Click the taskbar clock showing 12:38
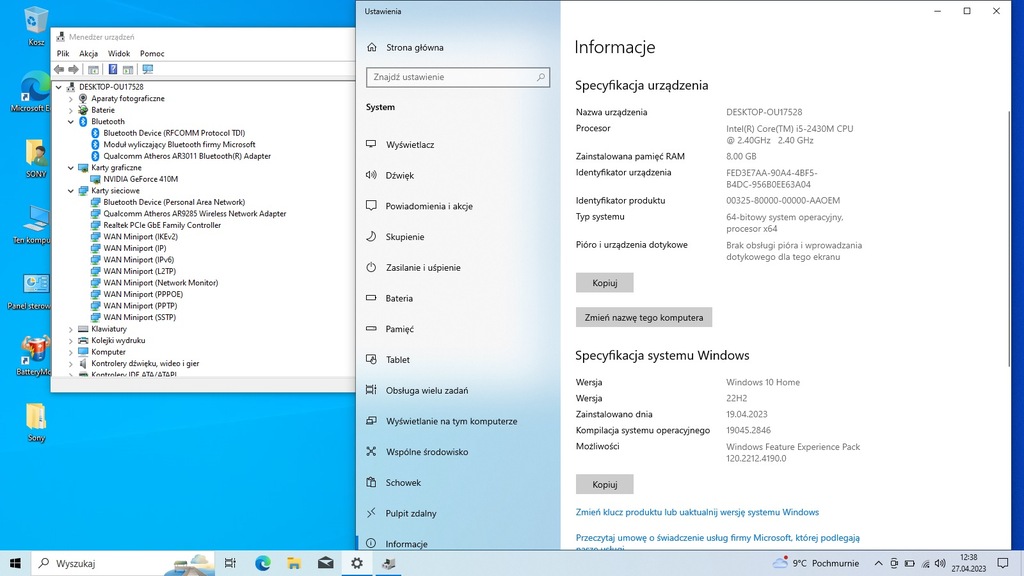This screenshot has width=1024, height=576. click(x=968, y=563)
